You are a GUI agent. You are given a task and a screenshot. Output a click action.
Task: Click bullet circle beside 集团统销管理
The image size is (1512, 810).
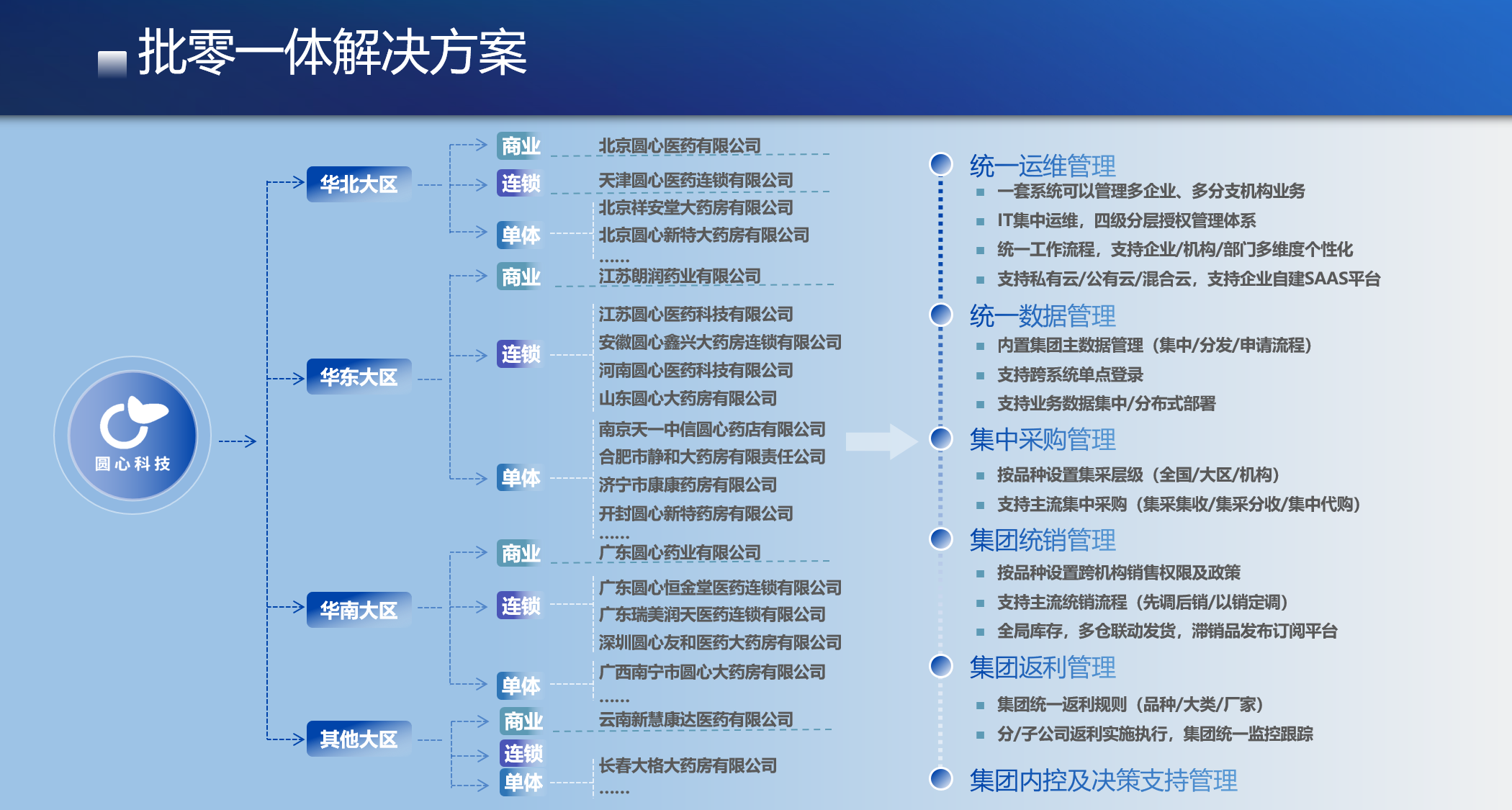point(941,539)
